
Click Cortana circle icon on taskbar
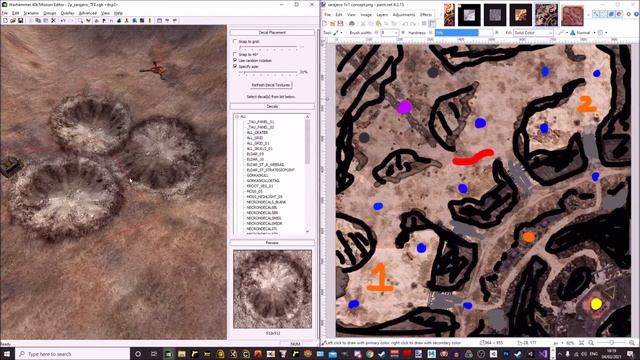(138, 354)
